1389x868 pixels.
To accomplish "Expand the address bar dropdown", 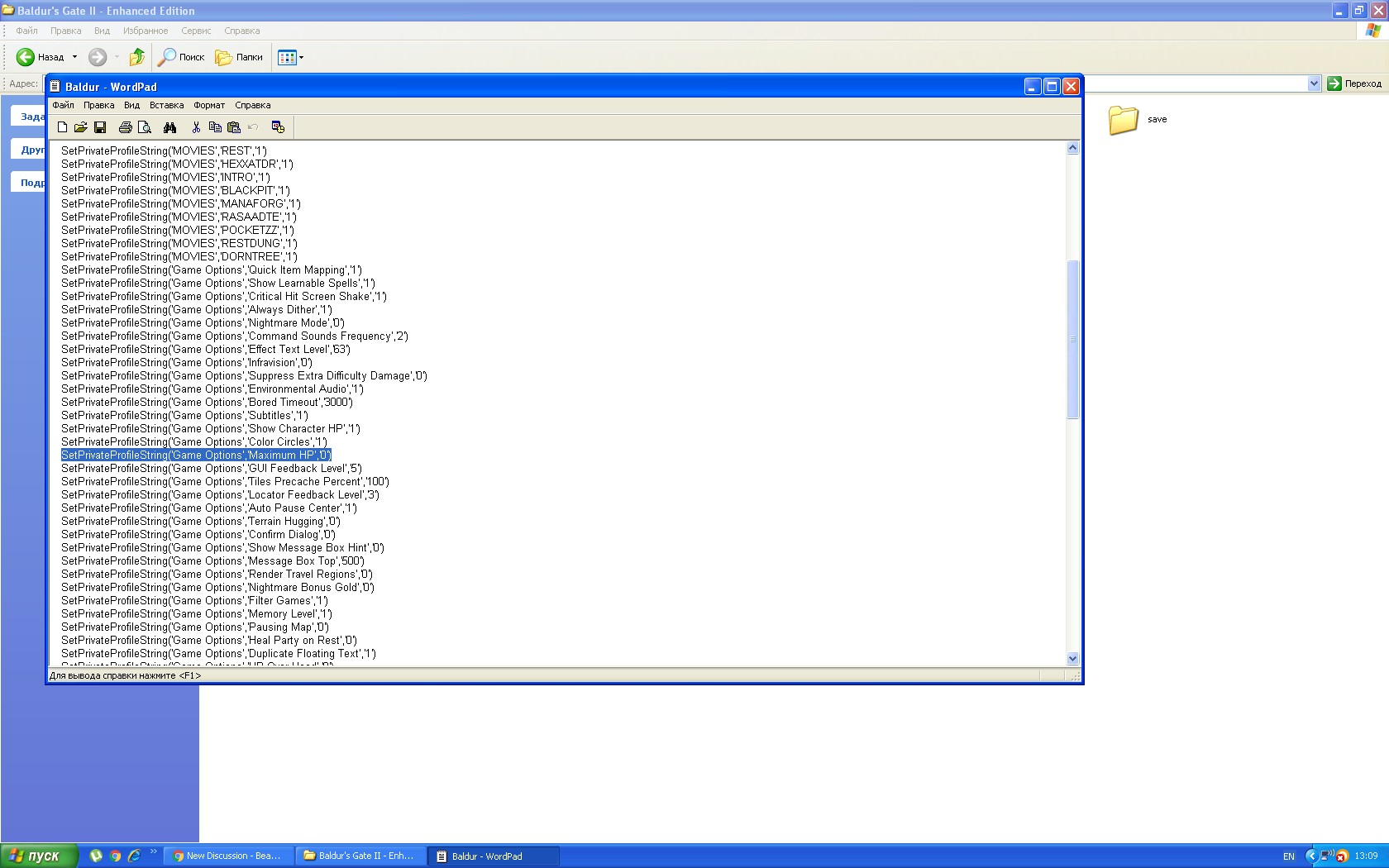I will tap(1315, 83).
